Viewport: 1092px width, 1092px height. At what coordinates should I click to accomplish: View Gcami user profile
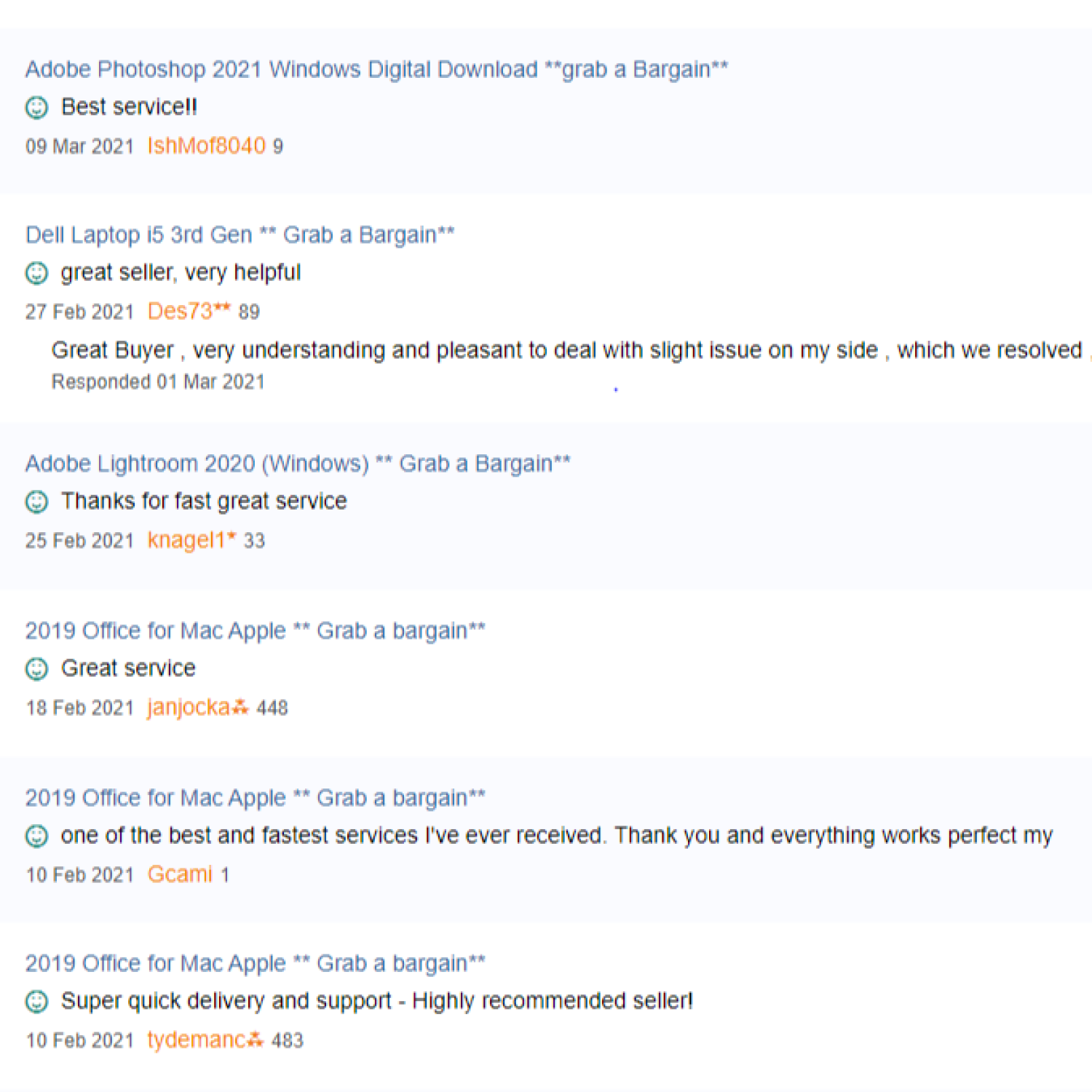[x=180, y=874]
